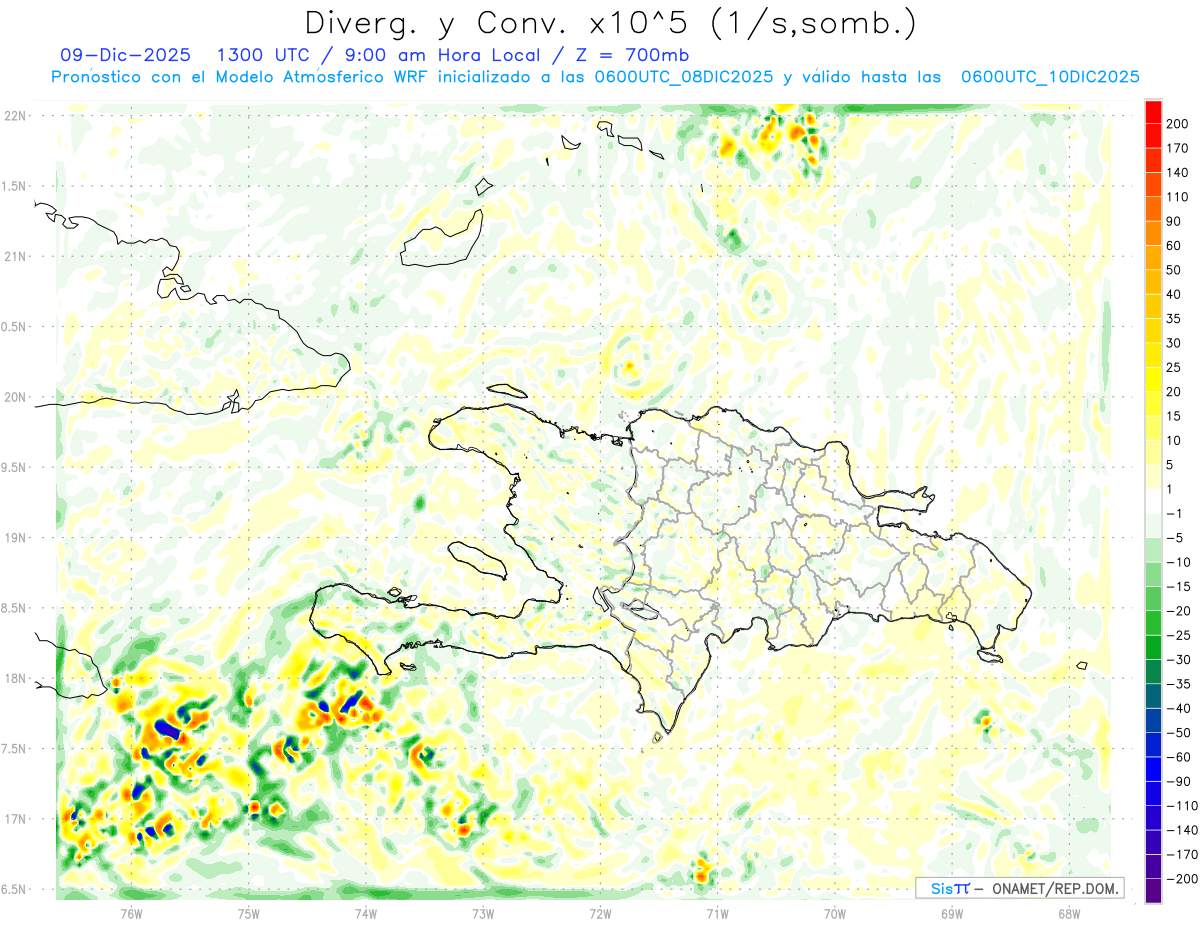The image size is (1200, 927).
Task: Click the '69W' longitude label
Action: (x=952, y=913)
